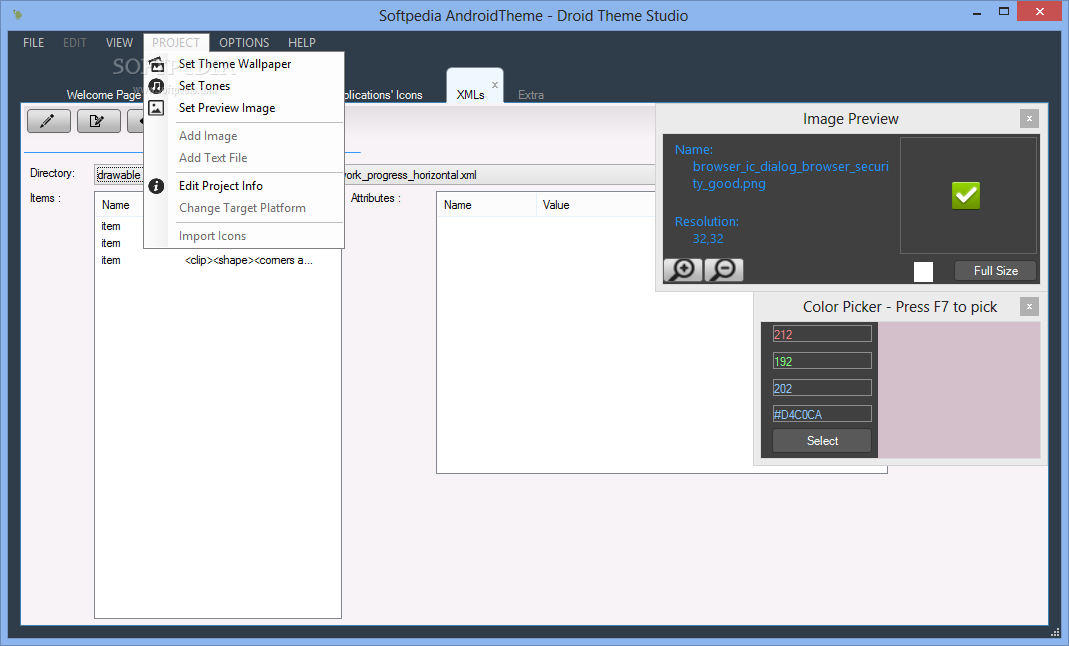Open the Directory dropdown showing drawable
This screenshot has height=646, width=1069.
pyautogui.click(x=119, y=175)
